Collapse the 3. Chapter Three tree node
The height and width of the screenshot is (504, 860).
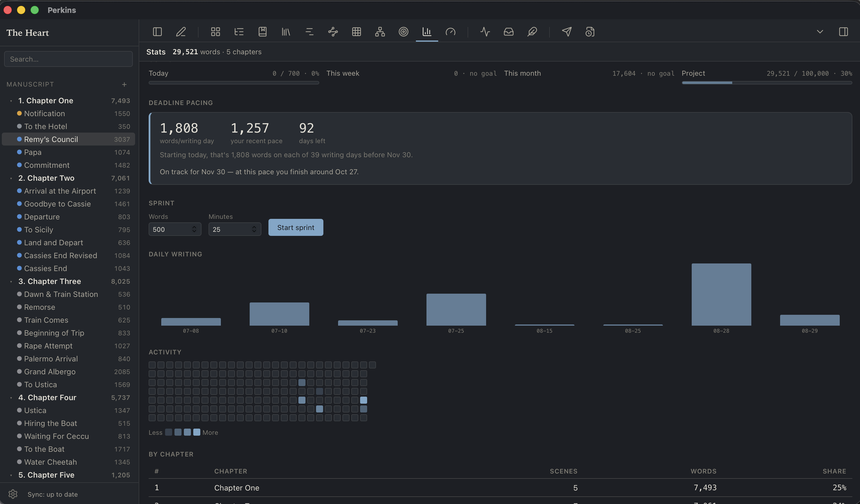pos(11,281)
